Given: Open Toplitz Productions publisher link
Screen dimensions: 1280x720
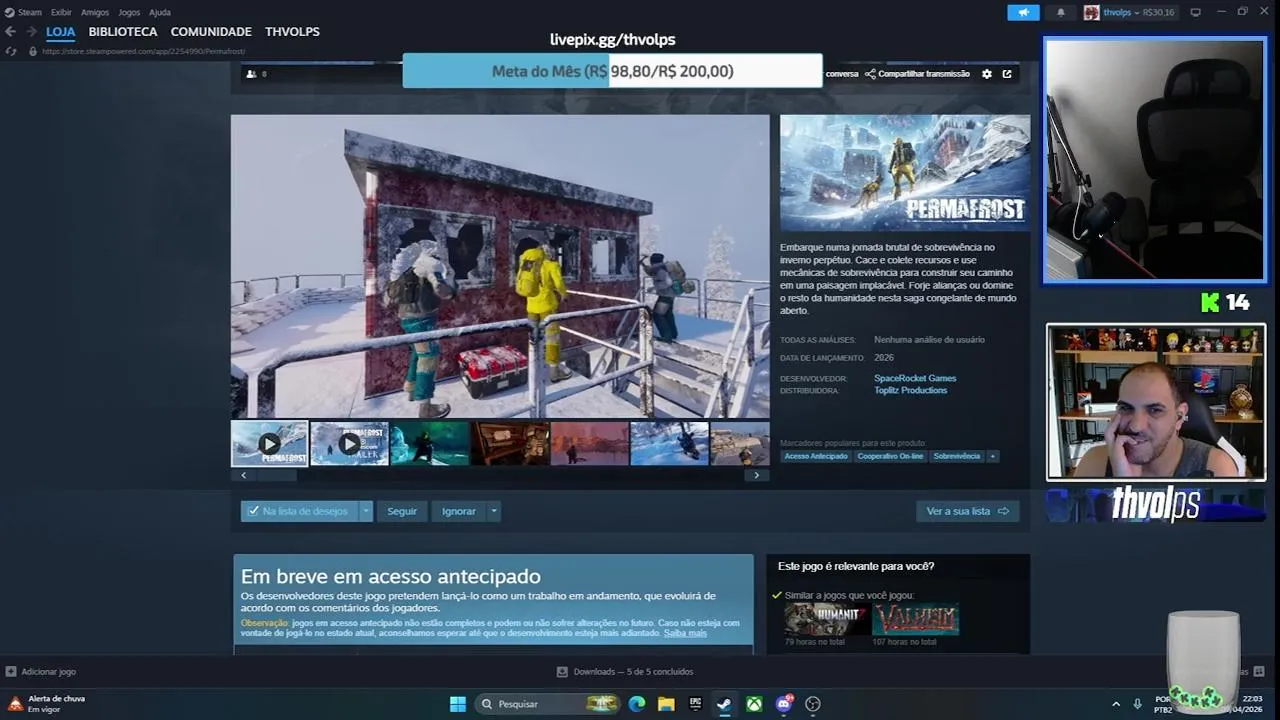Looking at the screenshot, I should (910, 390).
